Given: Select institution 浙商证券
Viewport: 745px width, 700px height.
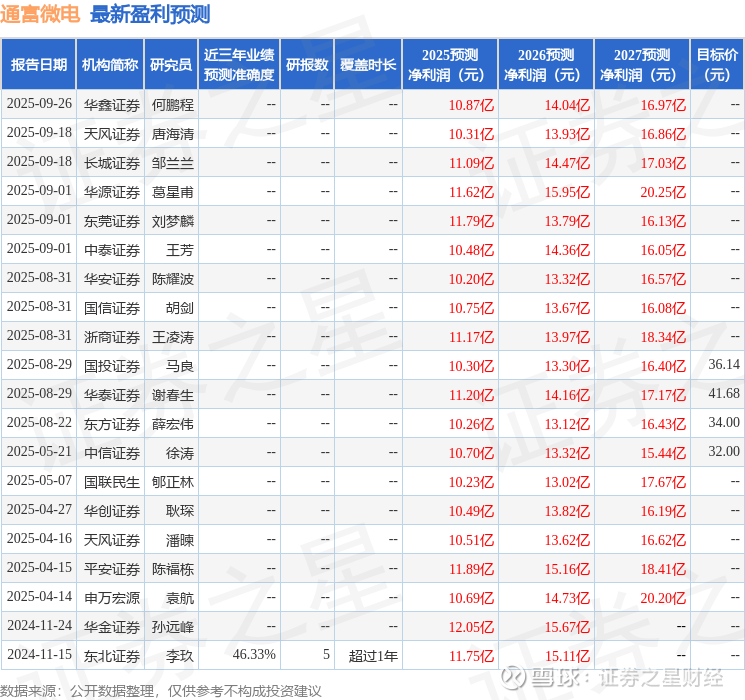Looking at the screenshot, I should pyautogui.click(x=112, y=337).
